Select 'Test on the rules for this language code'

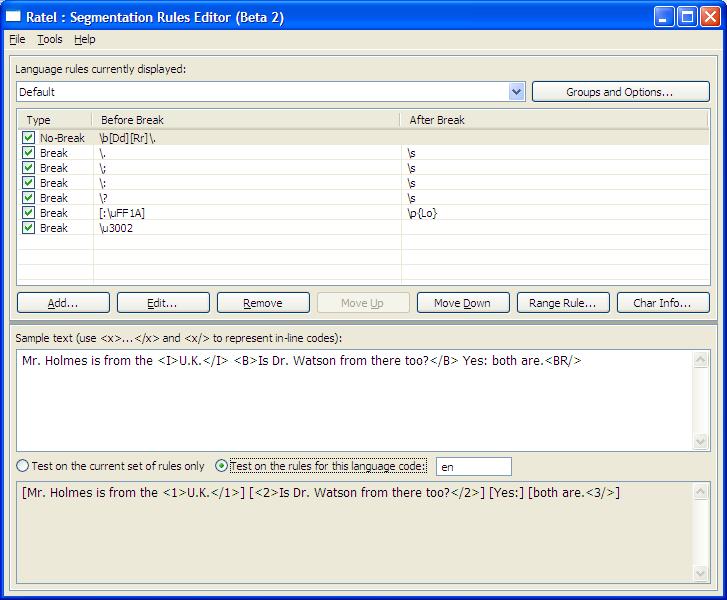click(x=222, y=466)
